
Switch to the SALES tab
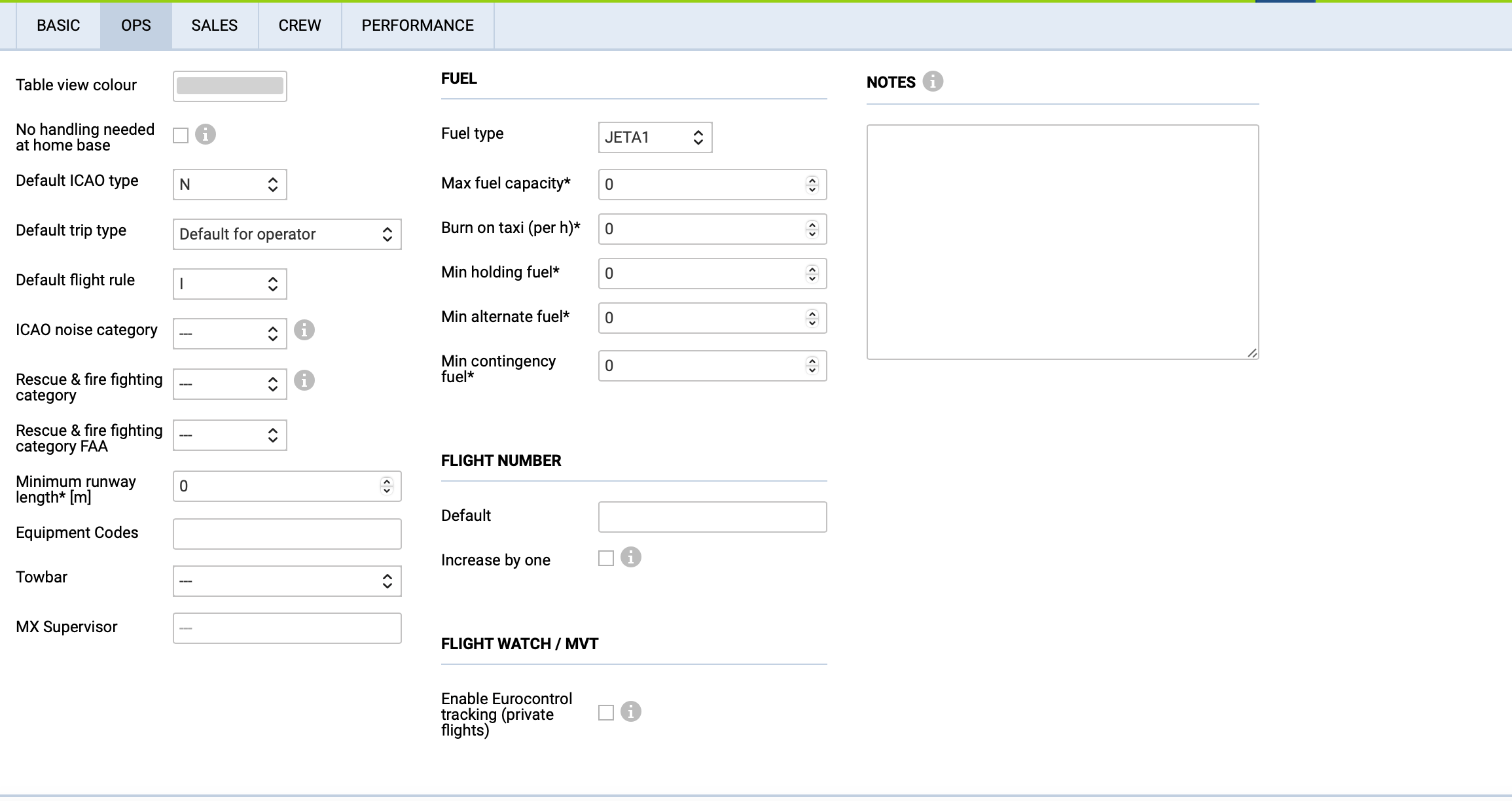pyautogui.click(x=214, y=26)
